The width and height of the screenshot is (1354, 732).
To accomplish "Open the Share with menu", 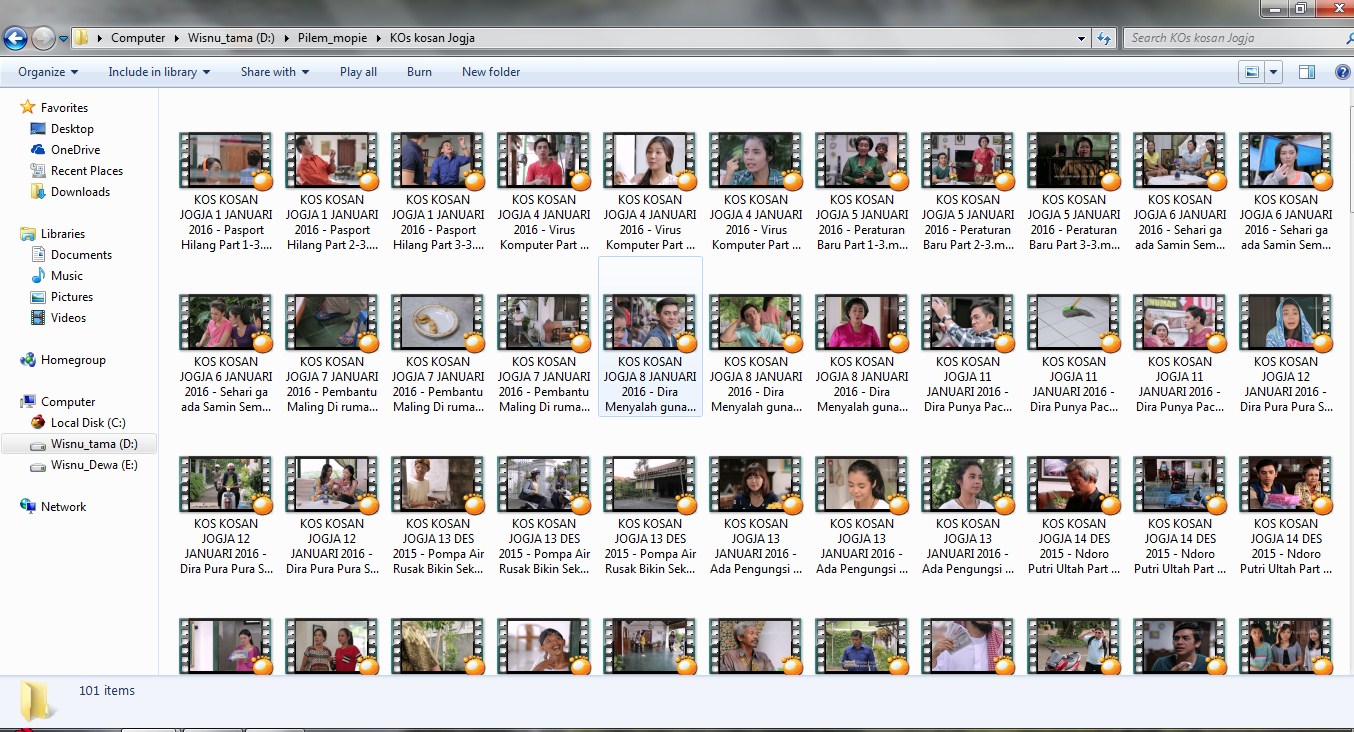I will pyautogui.click(x=274, y=72).
